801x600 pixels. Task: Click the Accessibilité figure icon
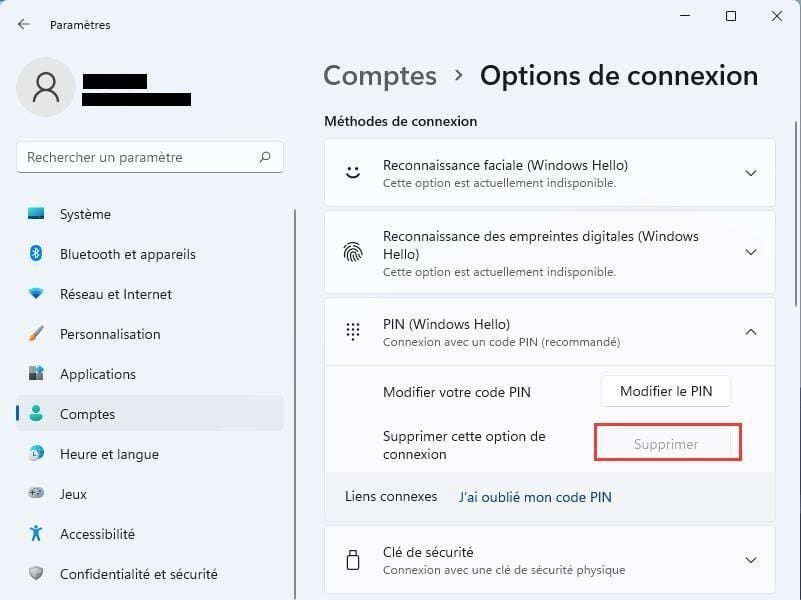36,533
